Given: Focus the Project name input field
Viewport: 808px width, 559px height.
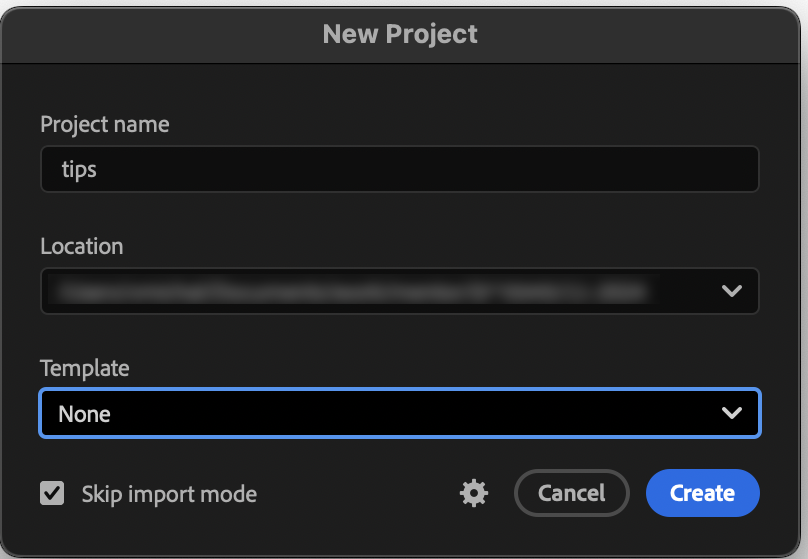Looking at the screenshot, I should (400, 169).
